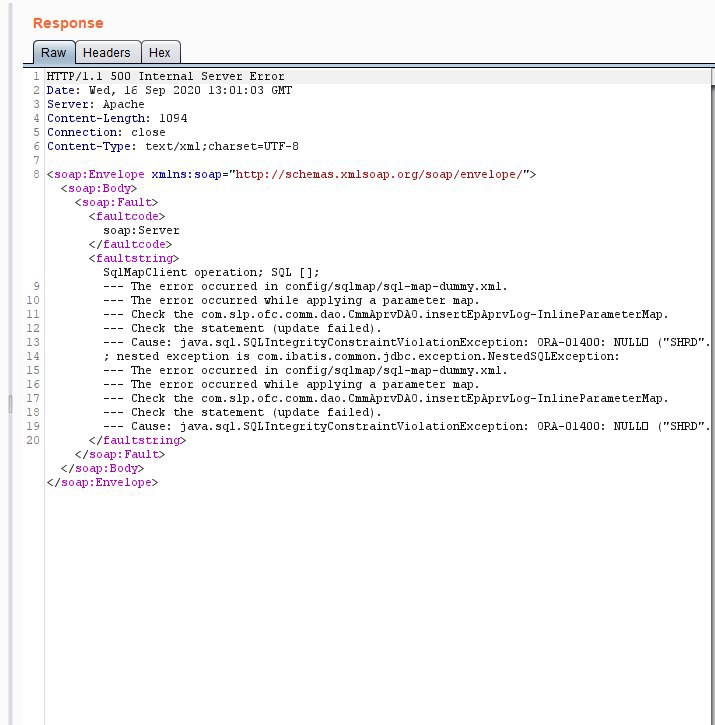Click the nested exception line 14

[361, 356]
